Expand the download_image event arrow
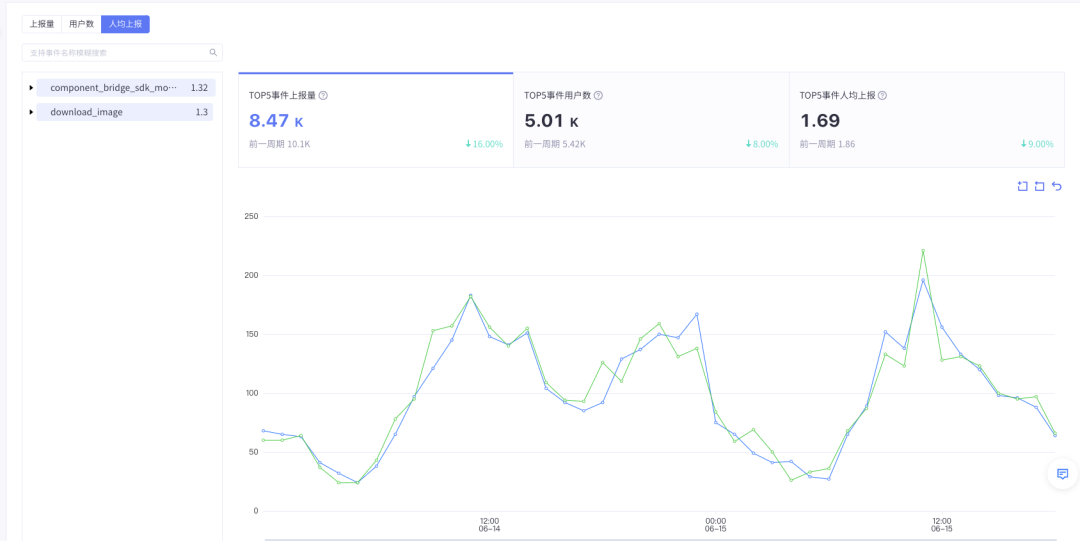Viewport: 1080px width, 541px height. pos(31,112)
